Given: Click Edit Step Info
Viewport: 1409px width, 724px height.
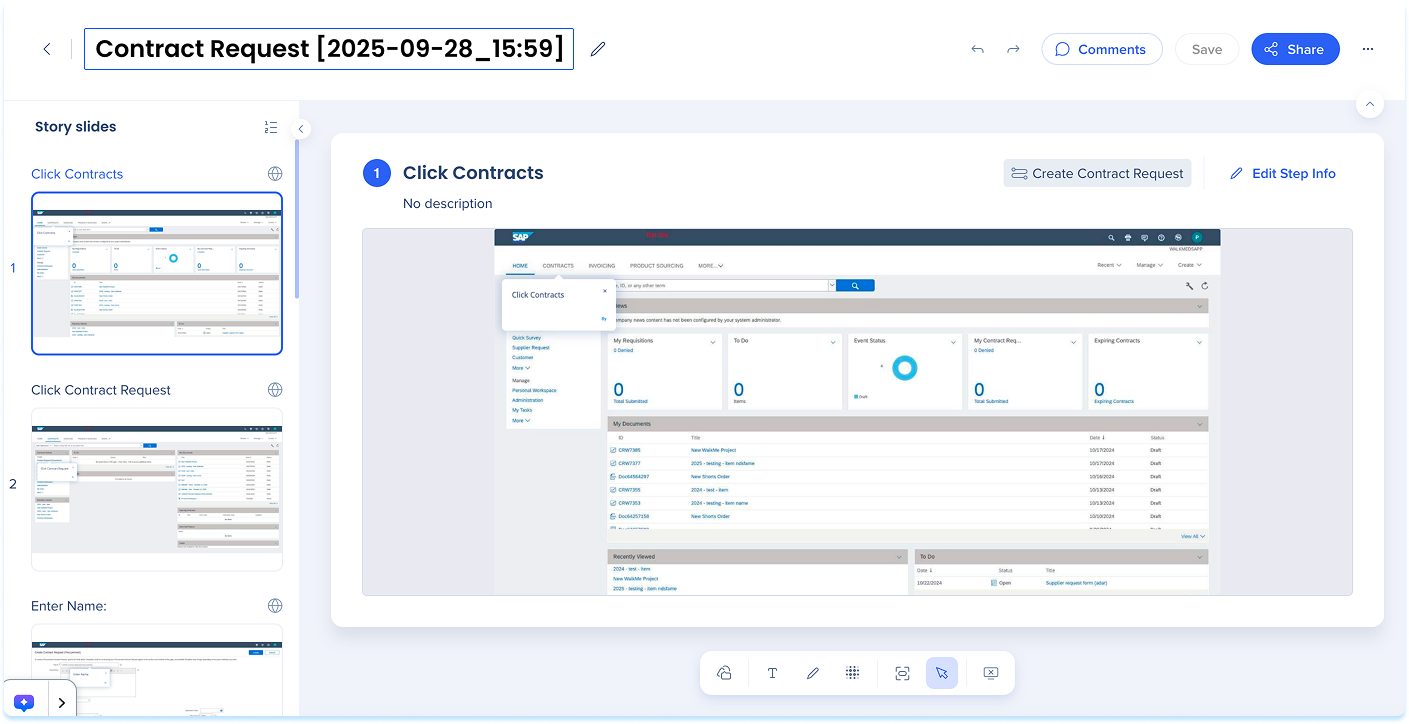Looking at the screenshot, I should tap(1282, 173).
